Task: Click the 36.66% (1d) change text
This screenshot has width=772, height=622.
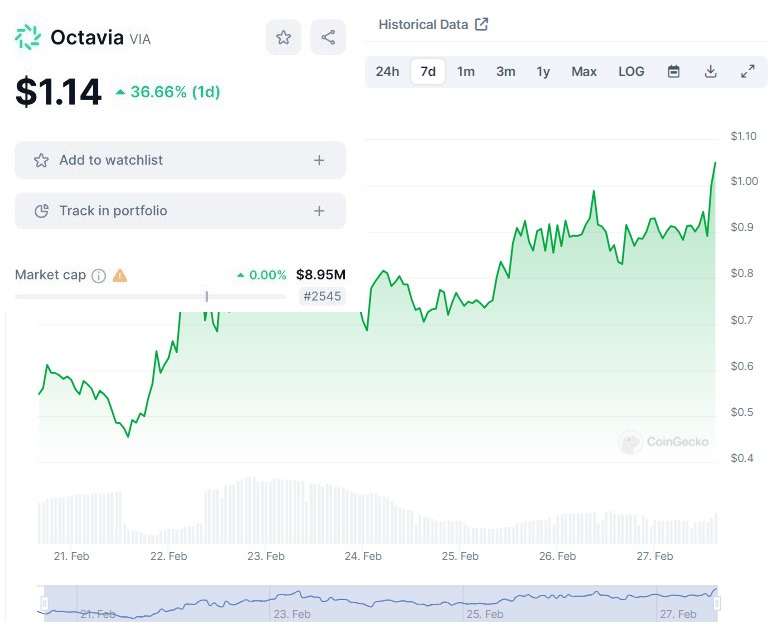Action: (175, 92)
